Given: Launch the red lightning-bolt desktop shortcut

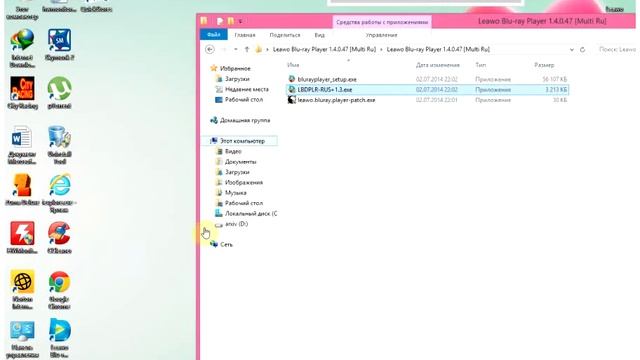Looking at the screenshot, I should pos(22,238).
